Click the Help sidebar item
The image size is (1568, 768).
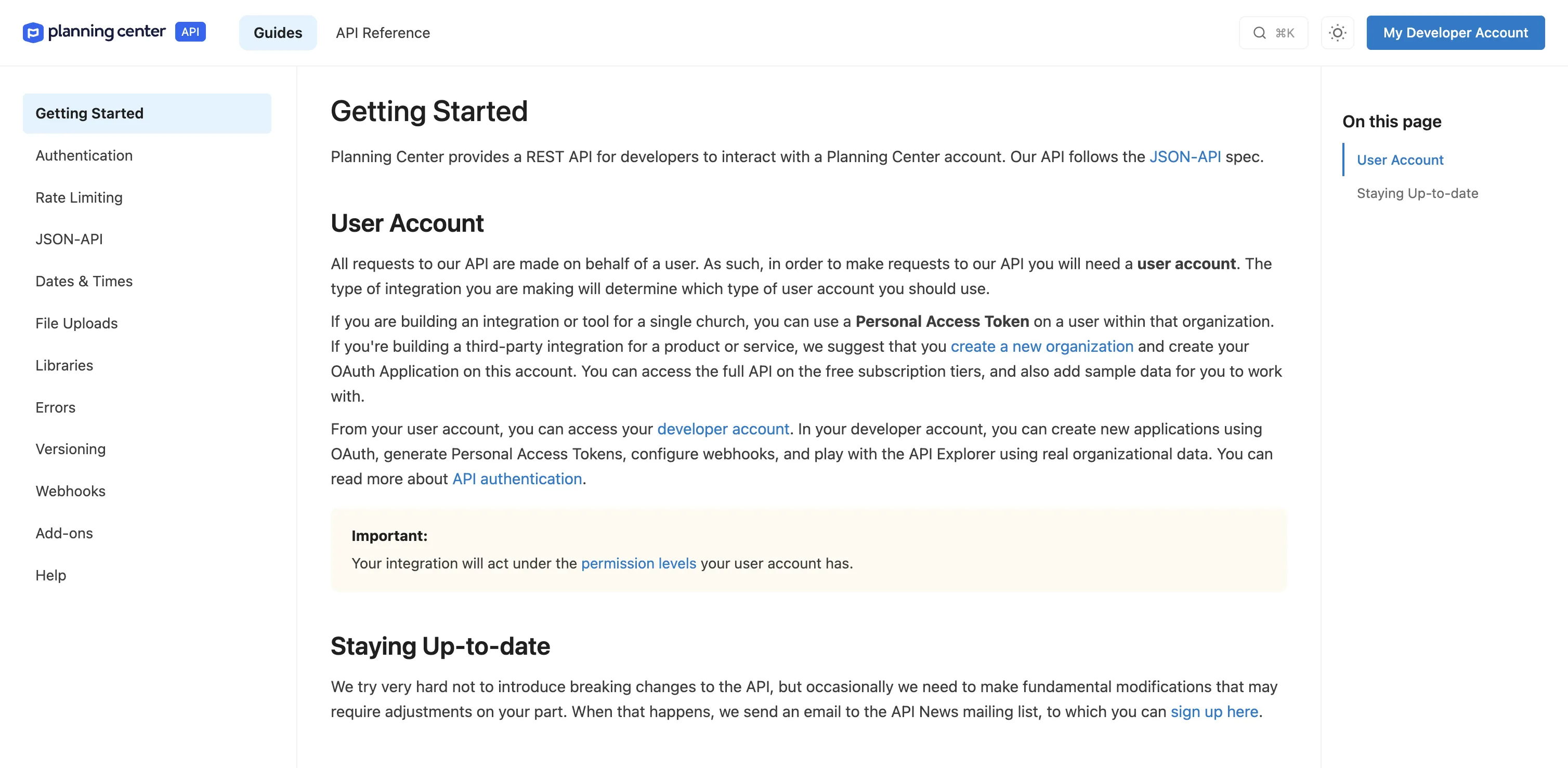click(50, 575)
